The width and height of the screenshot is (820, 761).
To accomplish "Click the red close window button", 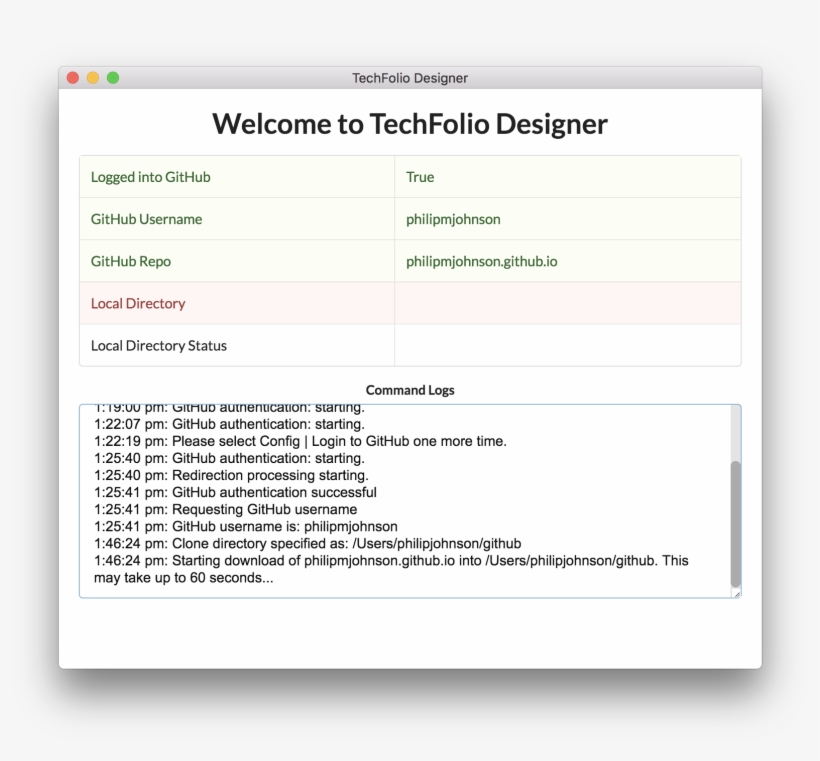I will coord(73,78).
